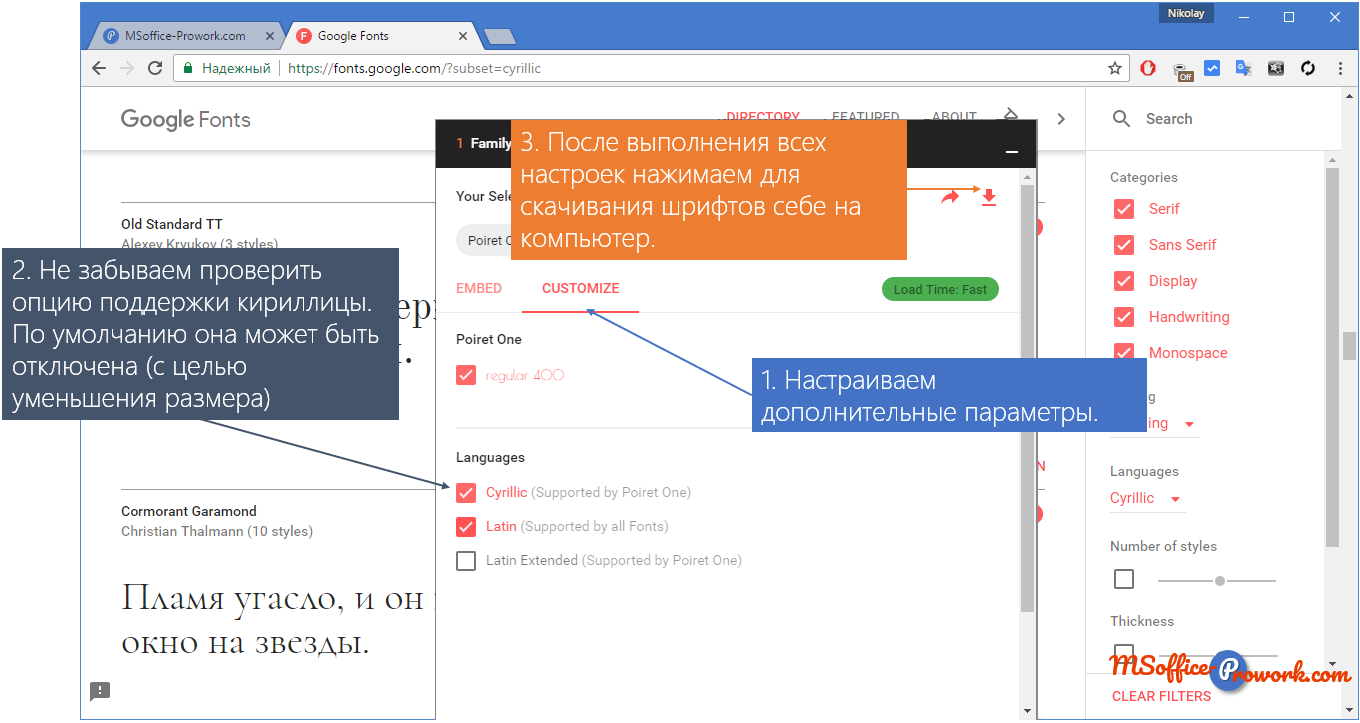Viewport: 1360px width, 723px height.
Task: Click the Old Standard TT font title
Action: [172, 224]
